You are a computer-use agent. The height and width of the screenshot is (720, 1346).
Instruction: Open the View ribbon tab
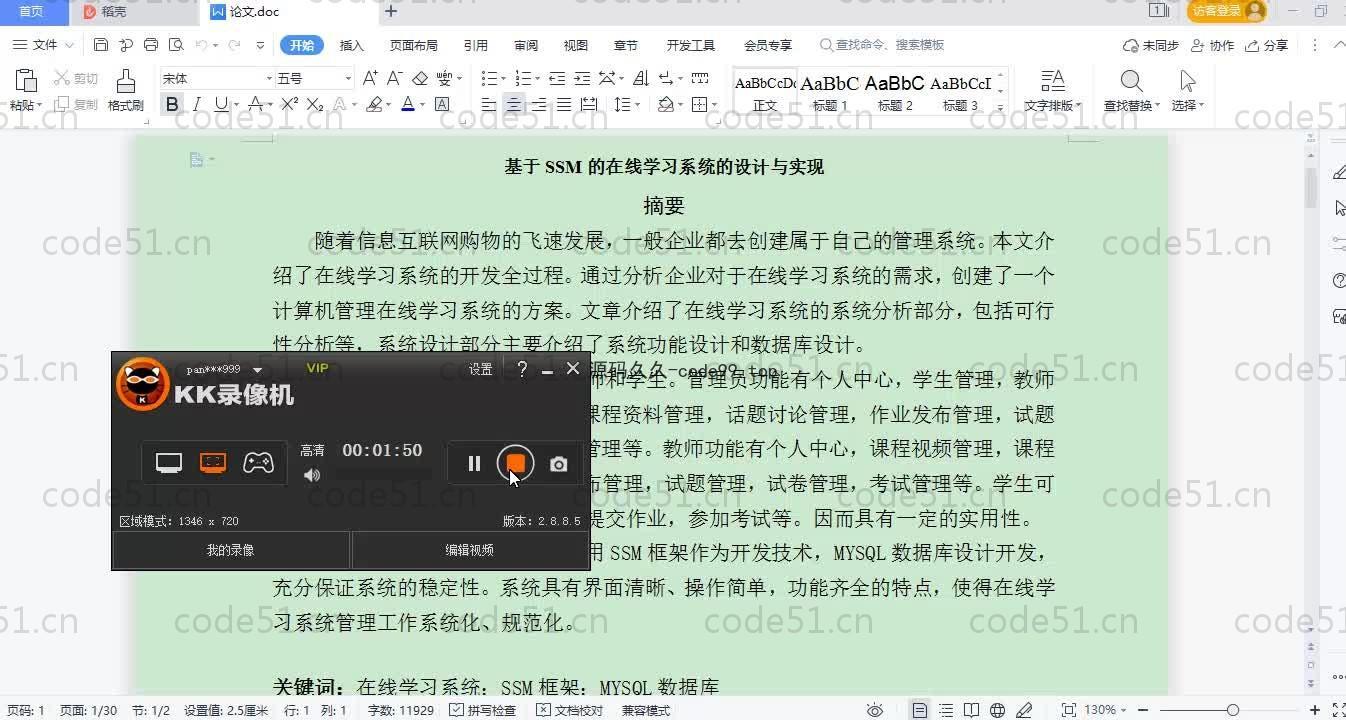(576, 45)
